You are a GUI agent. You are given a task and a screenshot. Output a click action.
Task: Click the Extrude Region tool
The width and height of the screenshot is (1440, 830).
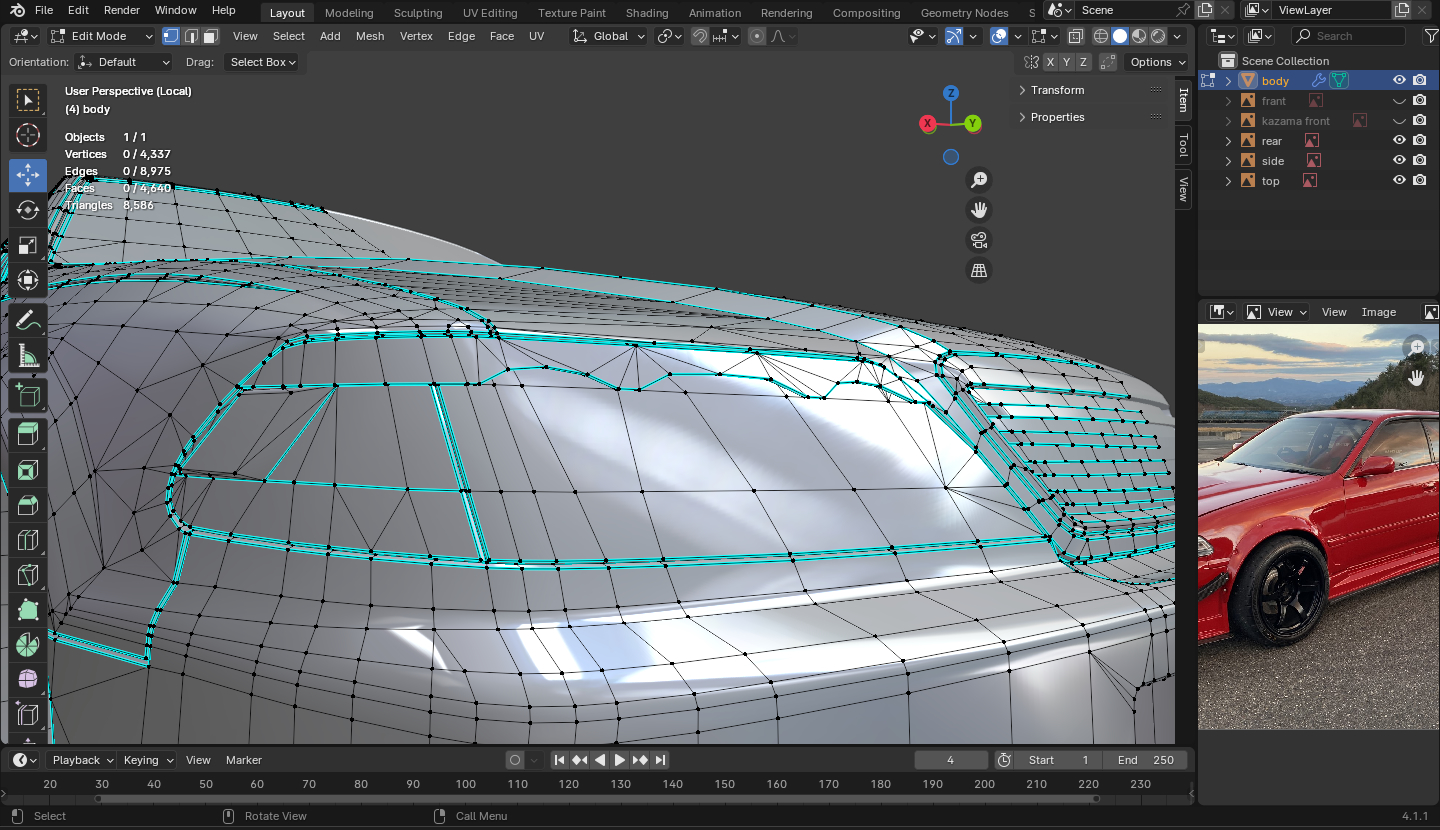point(28,433)
